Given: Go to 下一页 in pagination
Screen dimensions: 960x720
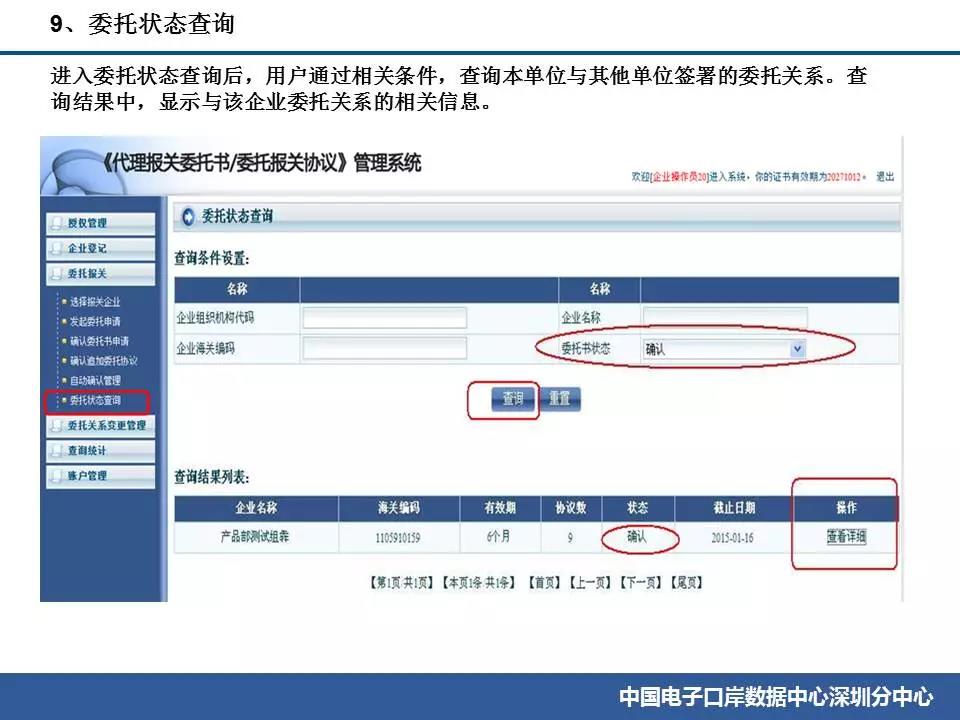Looking at the screenshot, I should [641, 582].
